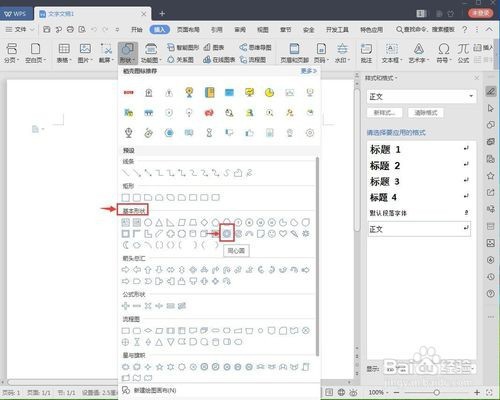Screen dimensions: 500x400
Task: Toggle the 形状 shapes dropdown button
Action: (x=128, y=53)
